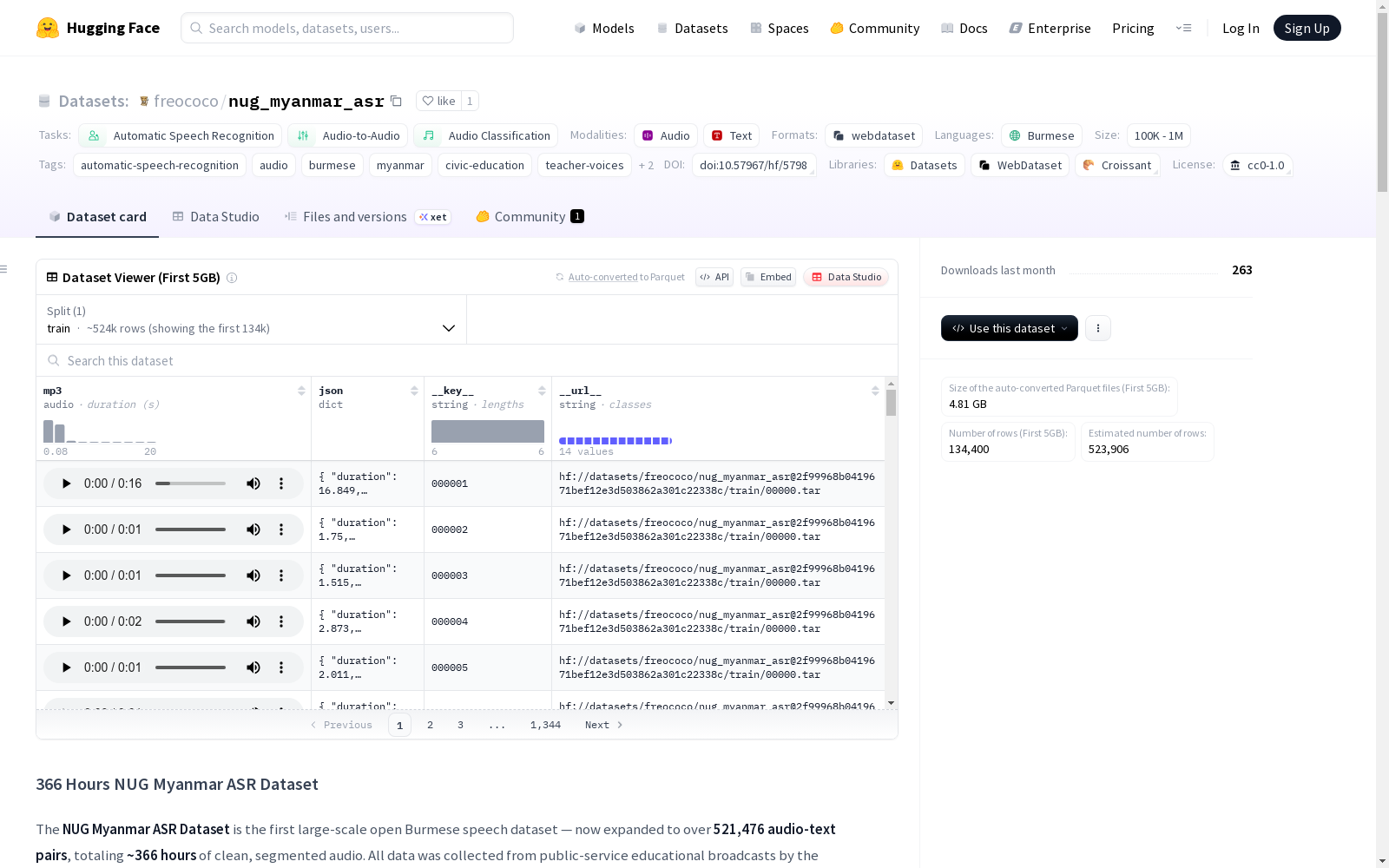Open the cc0-1.0 license tag

pos(1257,165)
